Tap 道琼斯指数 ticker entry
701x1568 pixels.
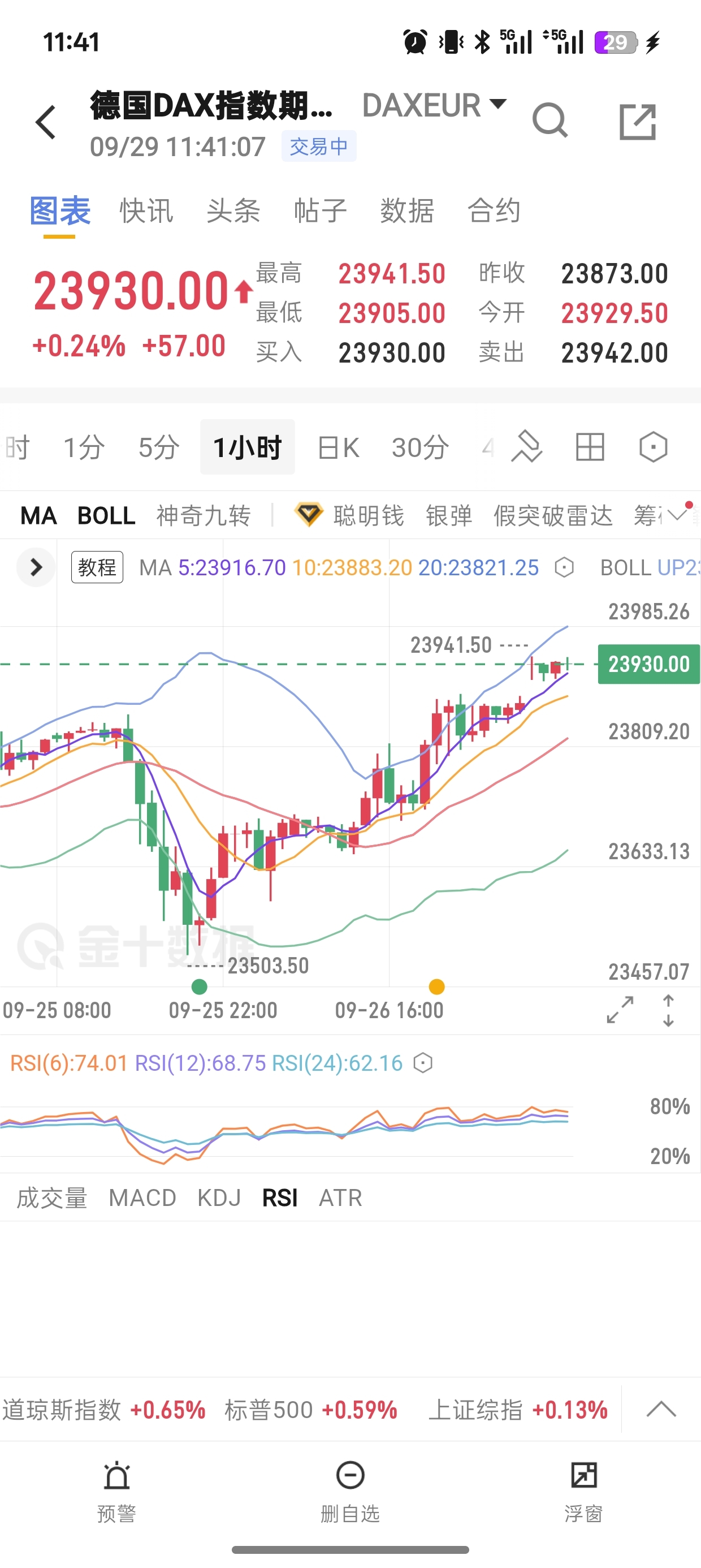(x=104, y=1409)
